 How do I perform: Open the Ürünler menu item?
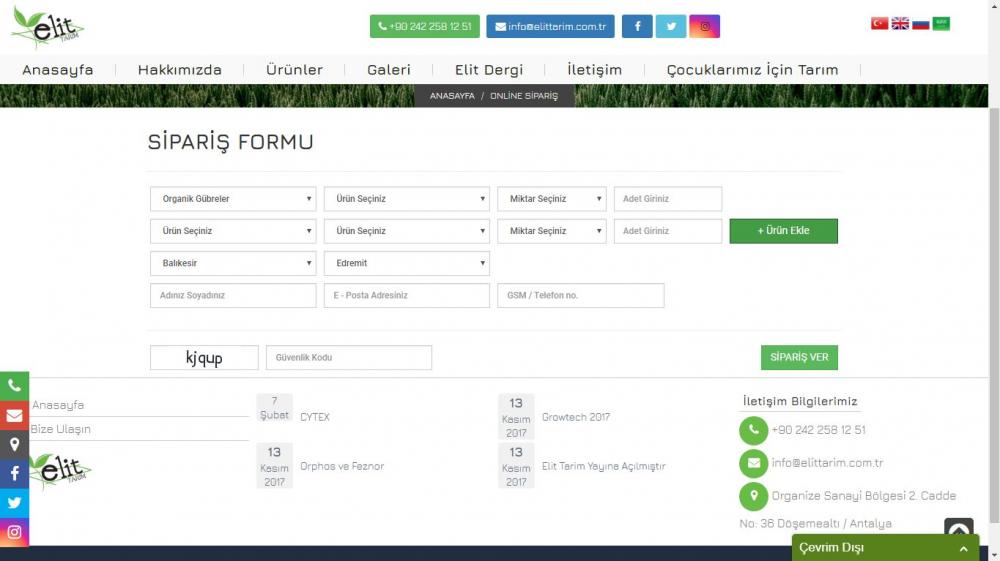pos(294,70)
